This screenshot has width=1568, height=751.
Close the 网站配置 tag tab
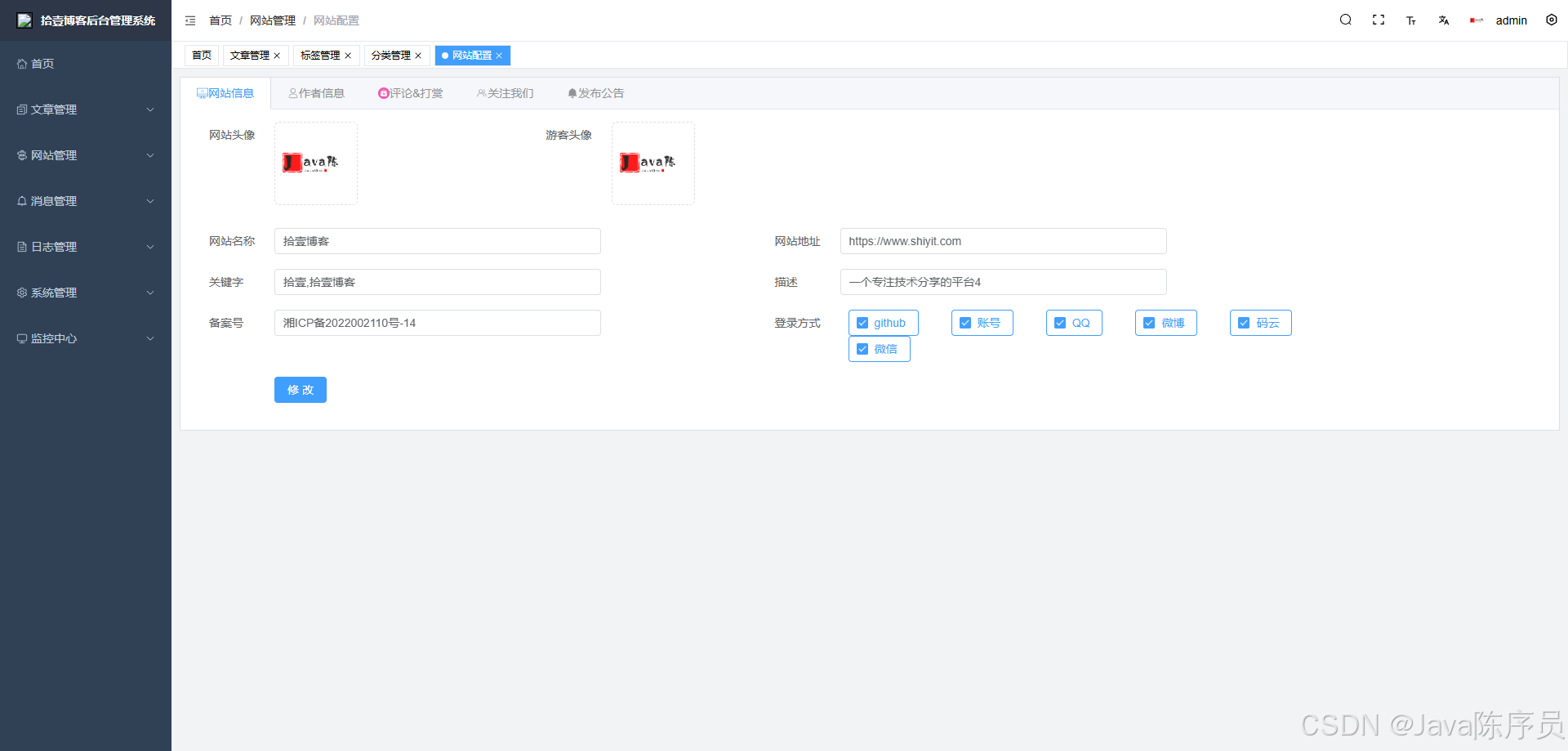coord(499,56)
